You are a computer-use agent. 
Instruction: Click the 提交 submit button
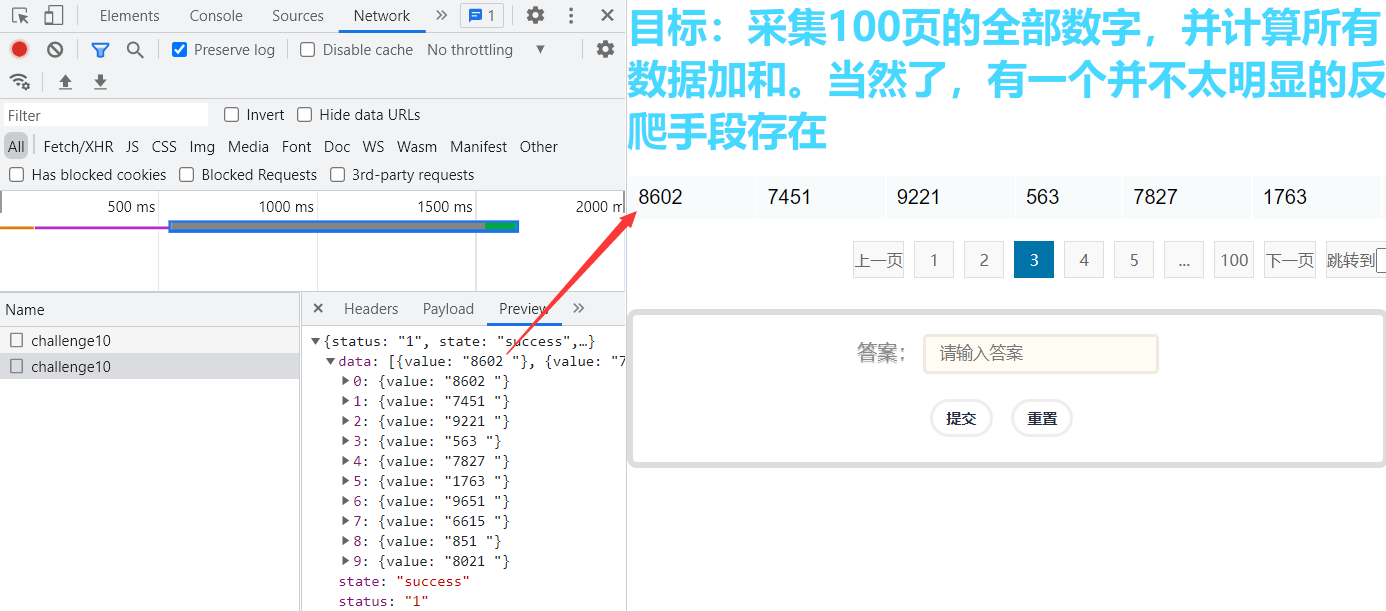(961, 418)
